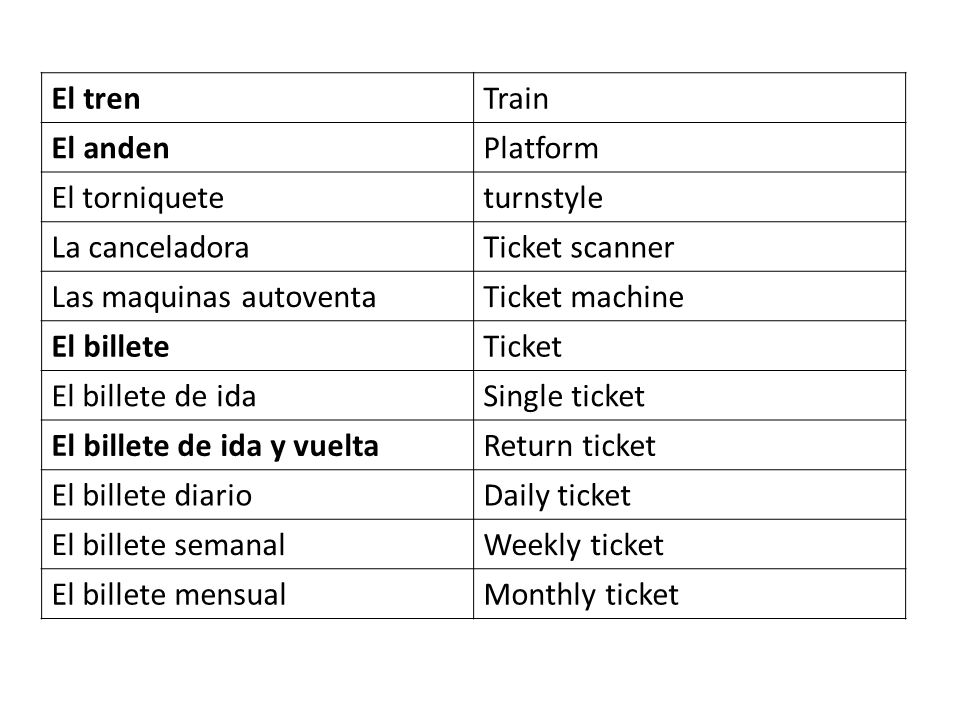Click the 'Monthly ticket' cell
This screenshot has width=960, height=720.
(689, 594)
